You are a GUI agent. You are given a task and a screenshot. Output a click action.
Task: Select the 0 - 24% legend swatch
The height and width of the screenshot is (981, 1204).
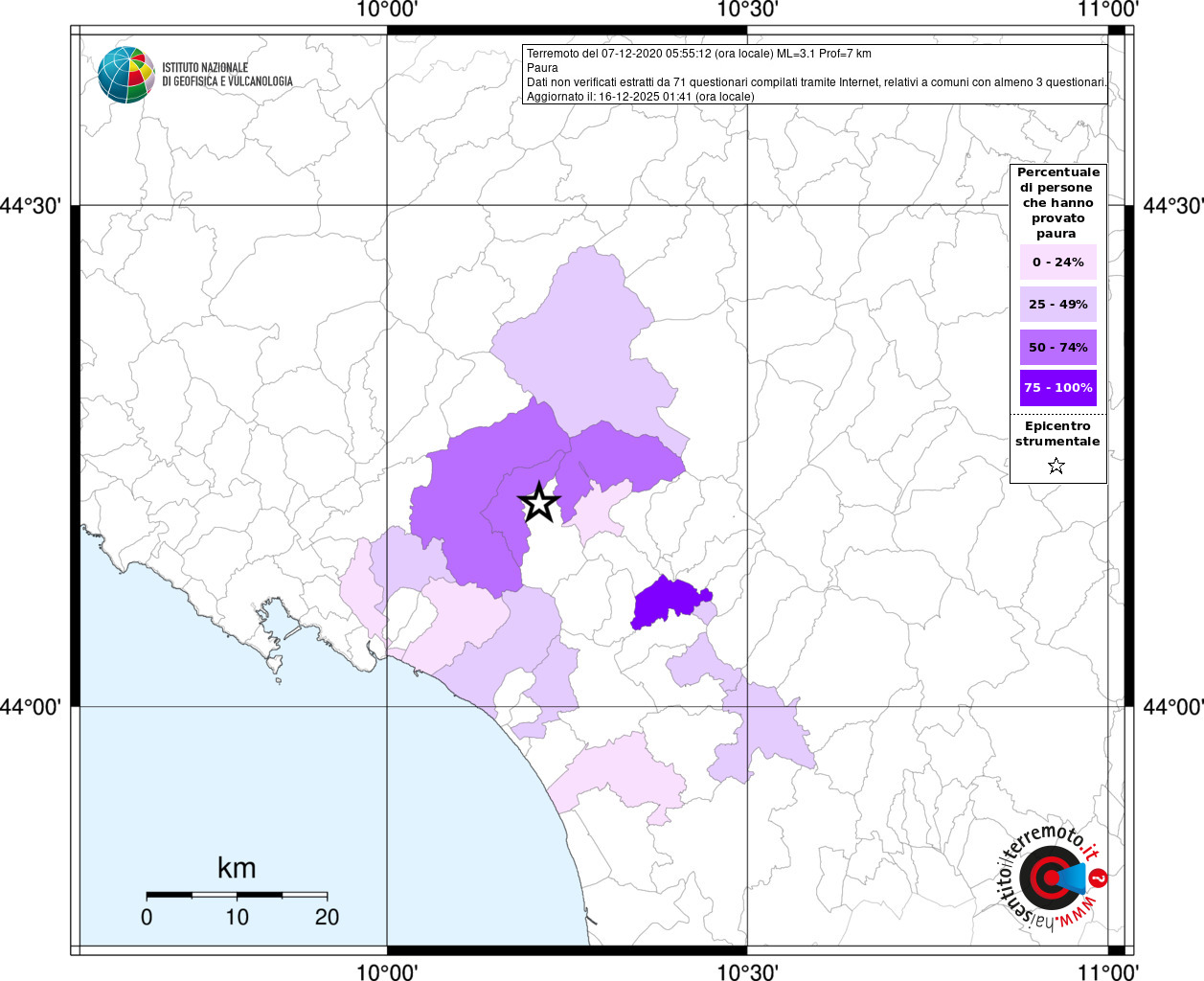click(x=1058, y=262)
